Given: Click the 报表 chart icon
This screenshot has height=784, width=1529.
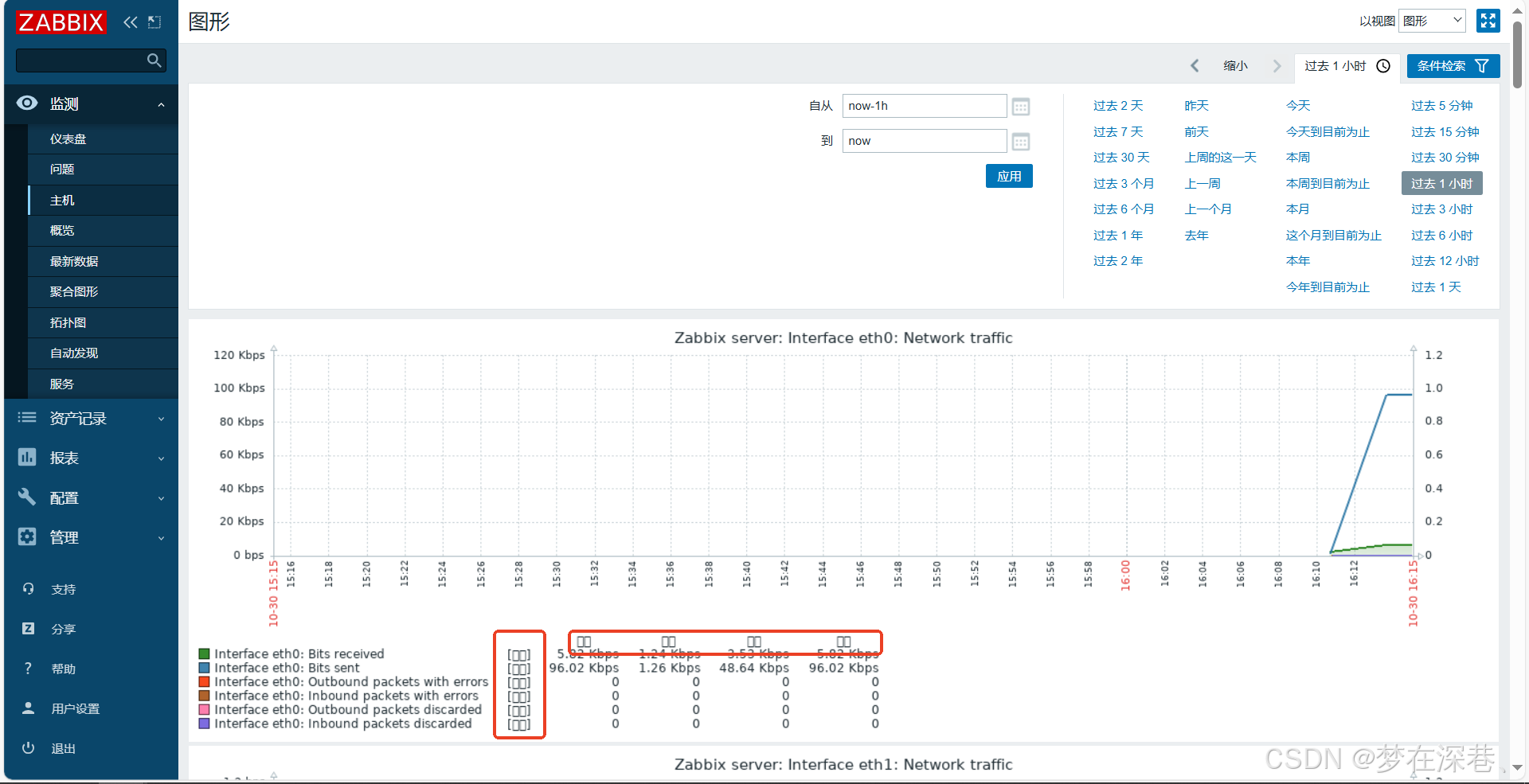Looking at the screenshot, I should tap(27, 457).
